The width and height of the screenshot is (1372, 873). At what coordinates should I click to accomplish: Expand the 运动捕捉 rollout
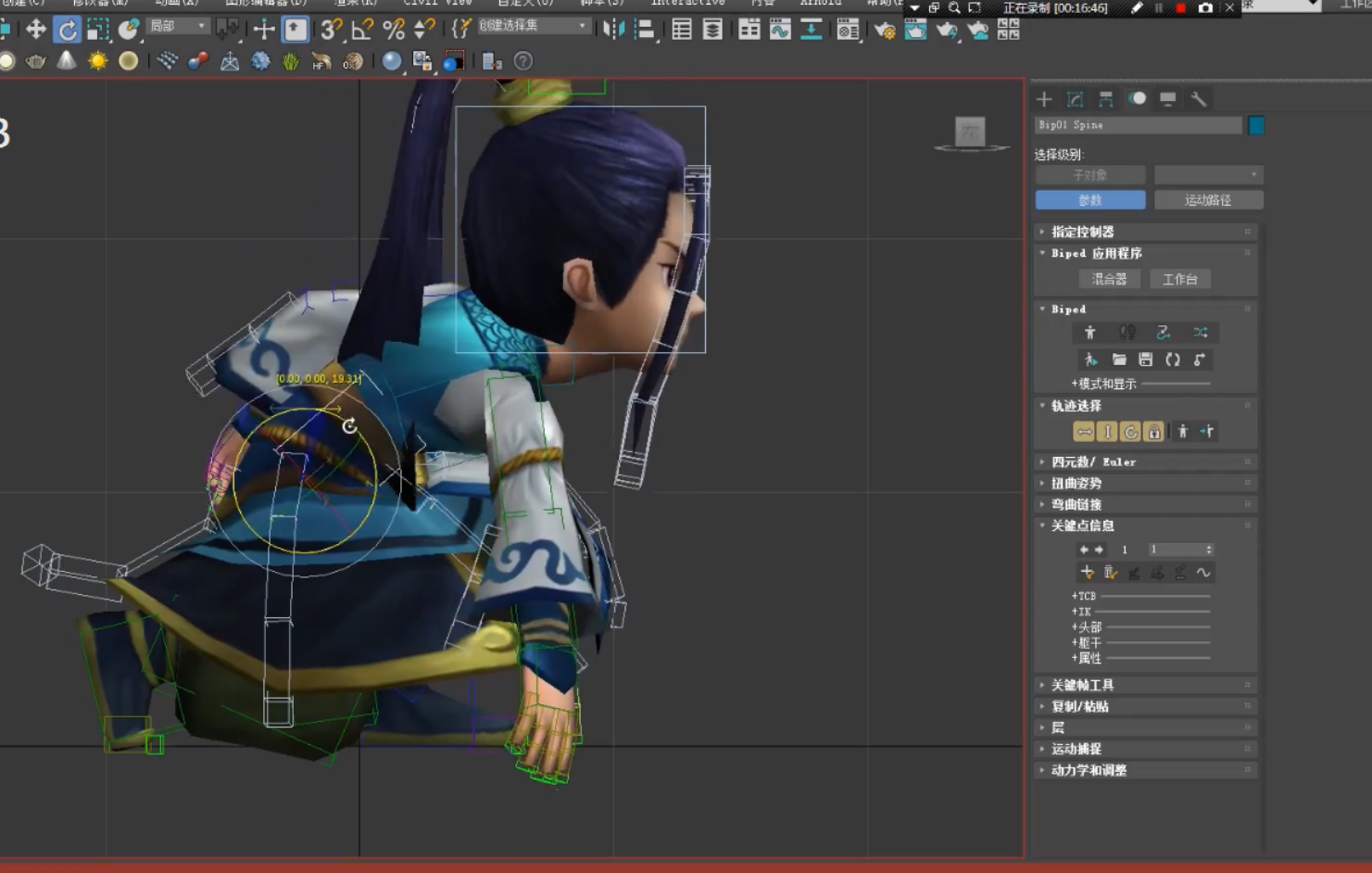1145,749
